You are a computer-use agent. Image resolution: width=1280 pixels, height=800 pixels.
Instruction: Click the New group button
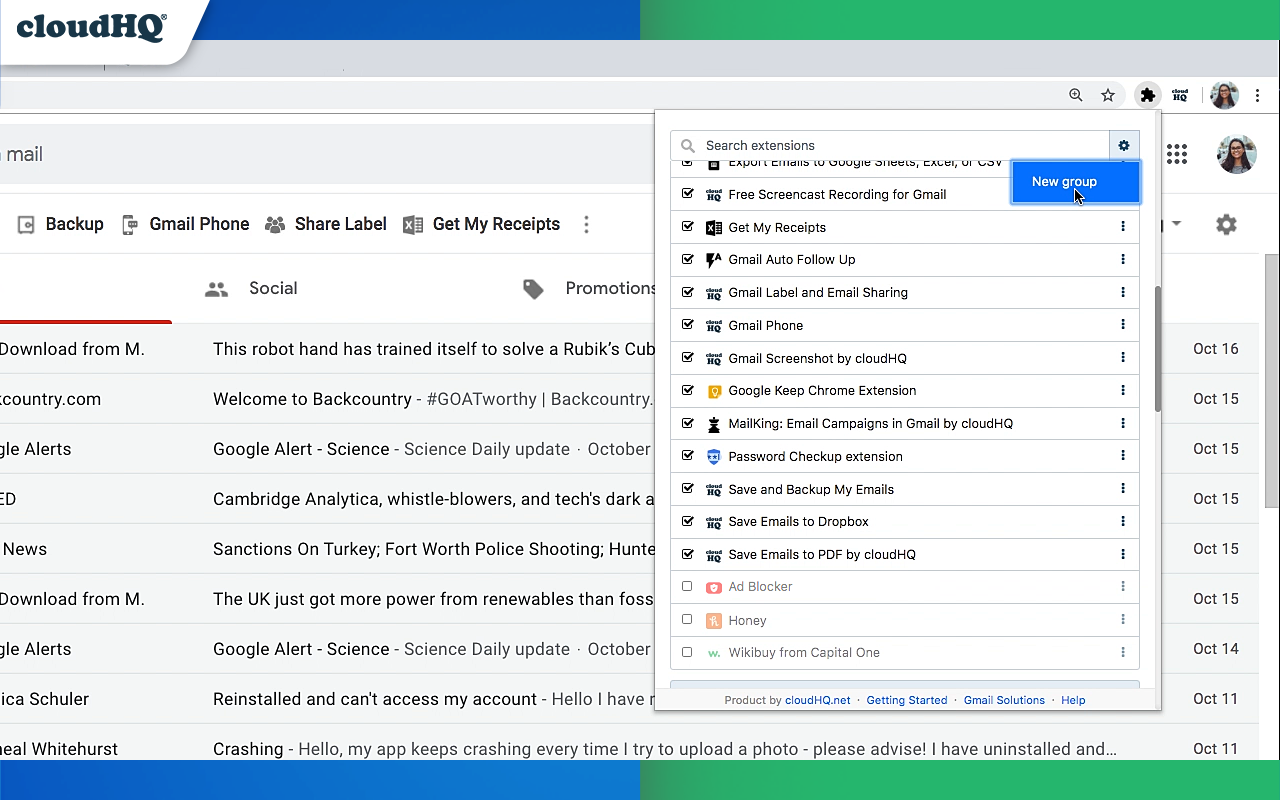coord(1063,182)
